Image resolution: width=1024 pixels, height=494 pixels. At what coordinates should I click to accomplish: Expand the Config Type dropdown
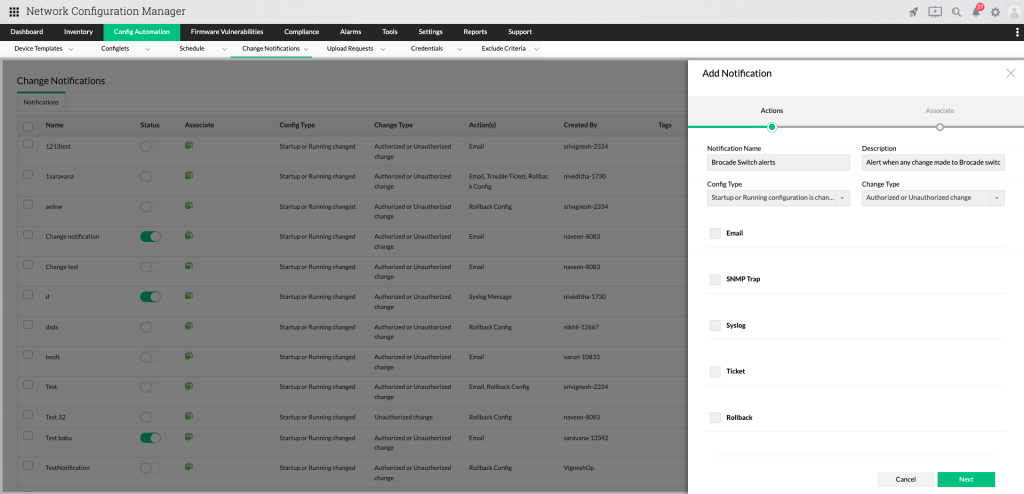coord(778,198)
